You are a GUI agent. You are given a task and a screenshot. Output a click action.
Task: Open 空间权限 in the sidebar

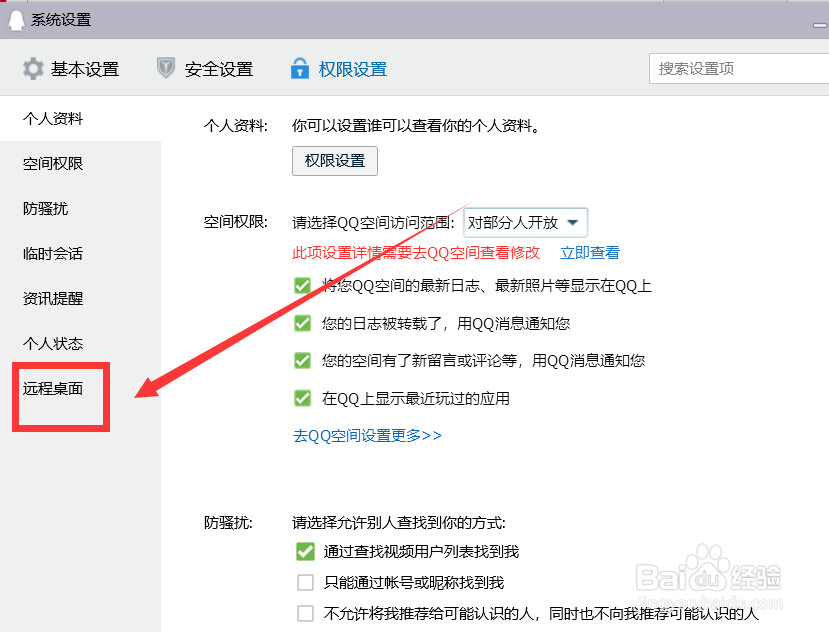(53, 163)
